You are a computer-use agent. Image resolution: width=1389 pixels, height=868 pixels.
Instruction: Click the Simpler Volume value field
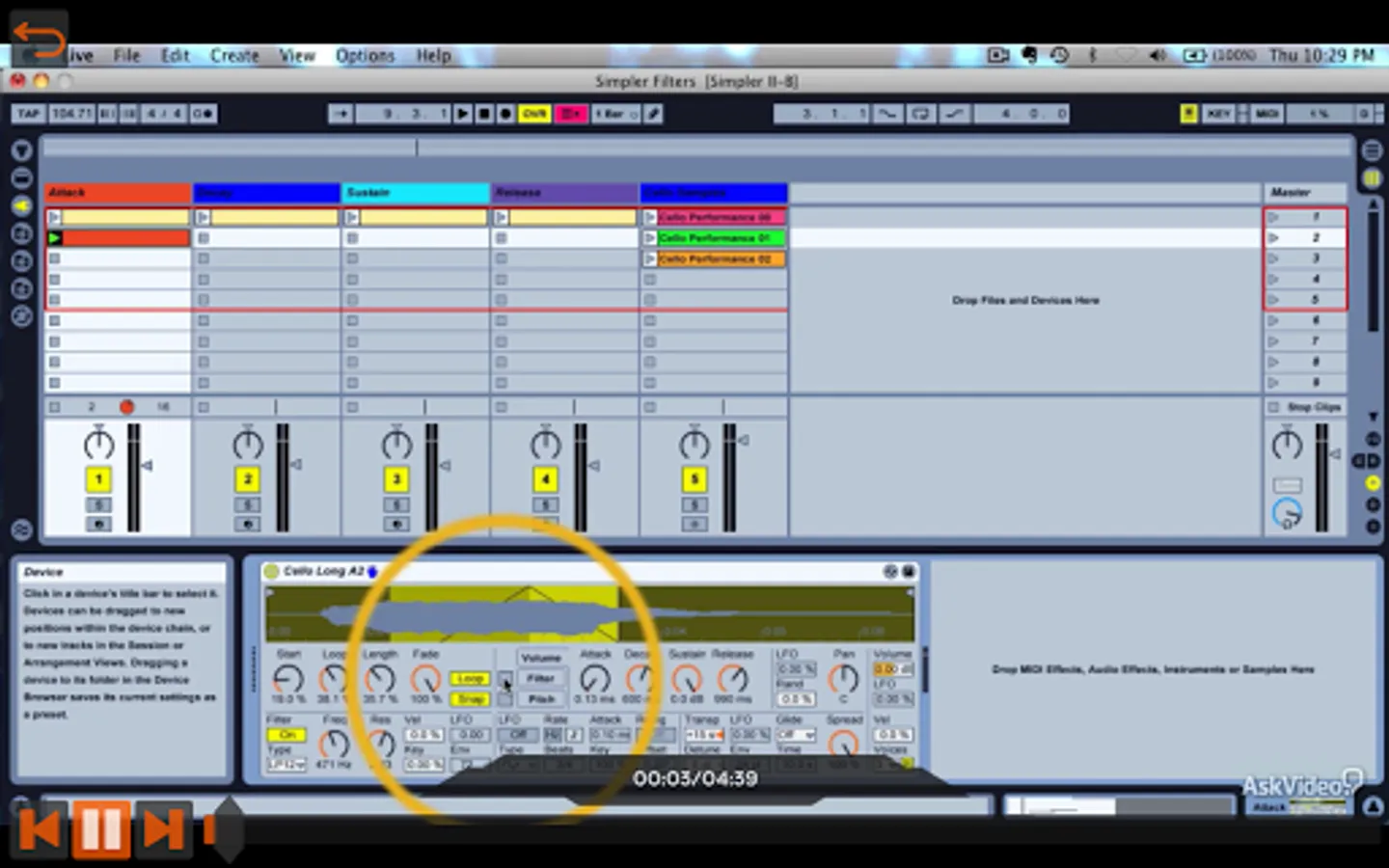point(892,668)
